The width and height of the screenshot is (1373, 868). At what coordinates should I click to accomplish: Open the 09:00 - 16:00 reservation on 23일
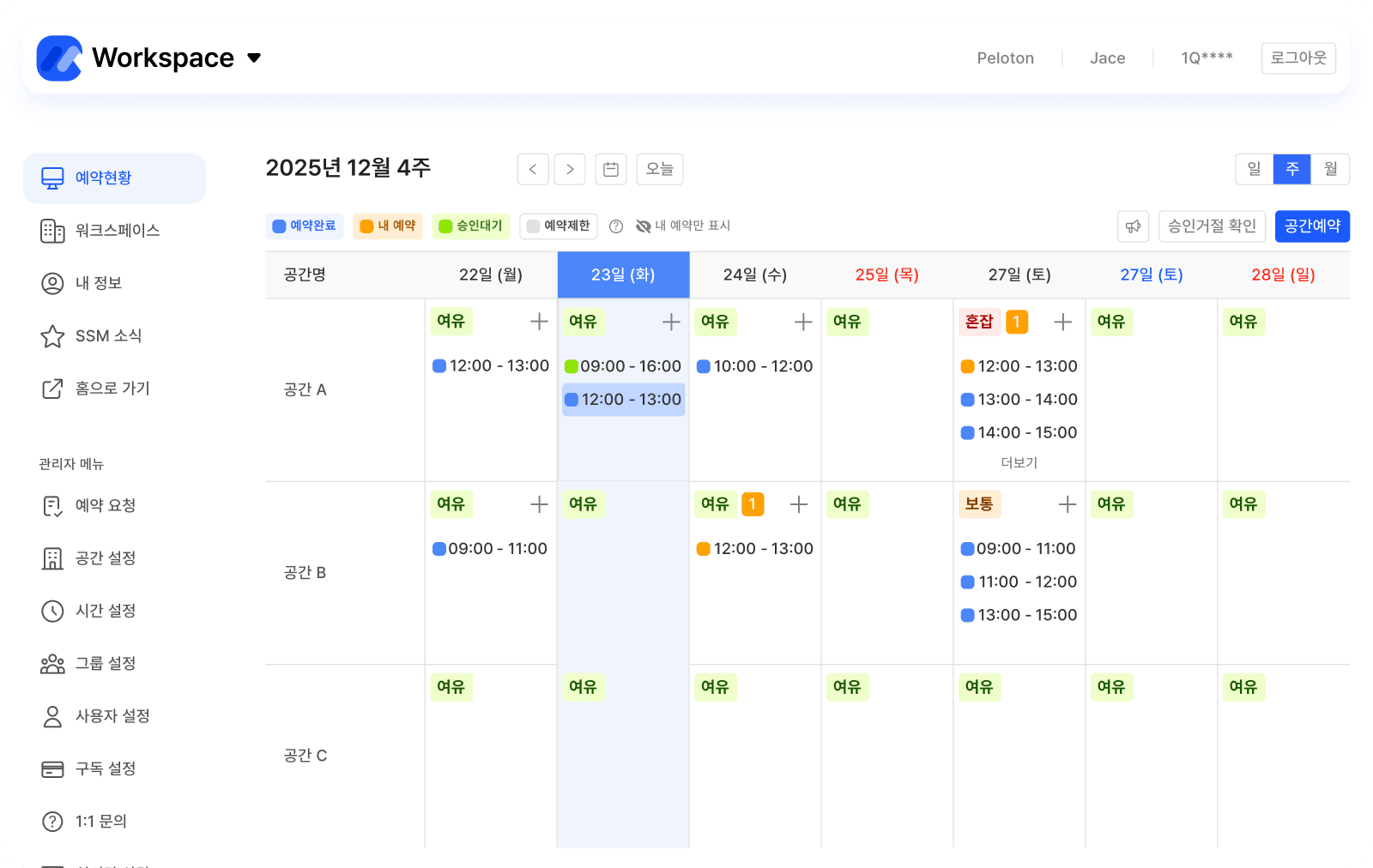tap(623, 366)
